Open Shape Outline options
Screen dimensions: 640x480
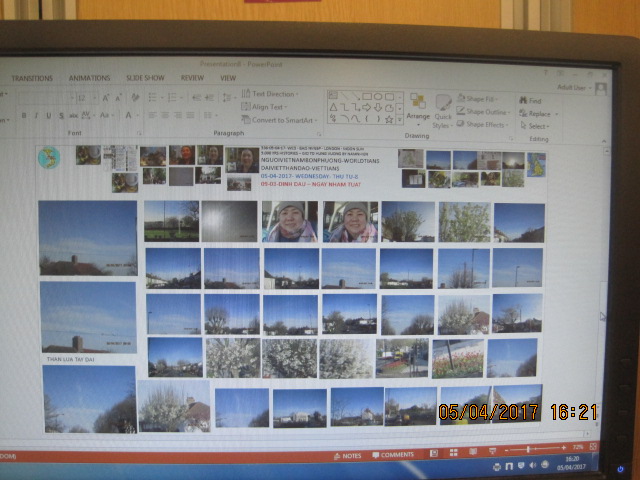click(x=484, y=111)
